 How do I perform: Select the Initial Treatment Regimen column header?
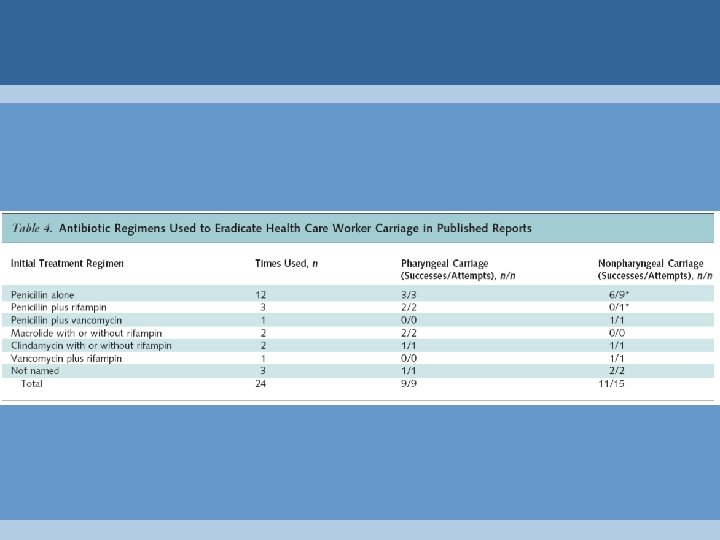coord(67,264)
